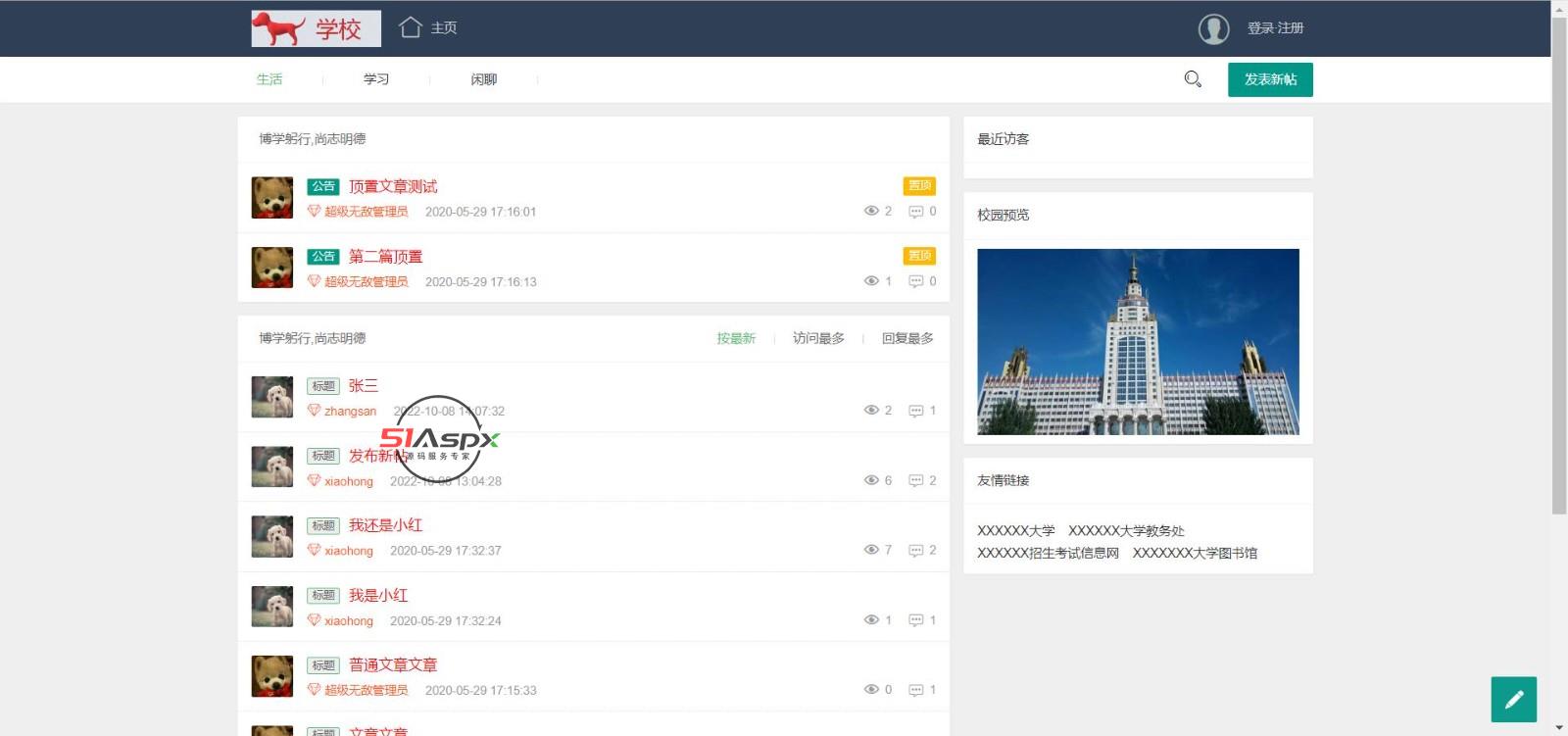Image resolution: width=1568 pixels, height=736 pixels.
Task: Open the post 我还是小红
Action: pos(385,525)
